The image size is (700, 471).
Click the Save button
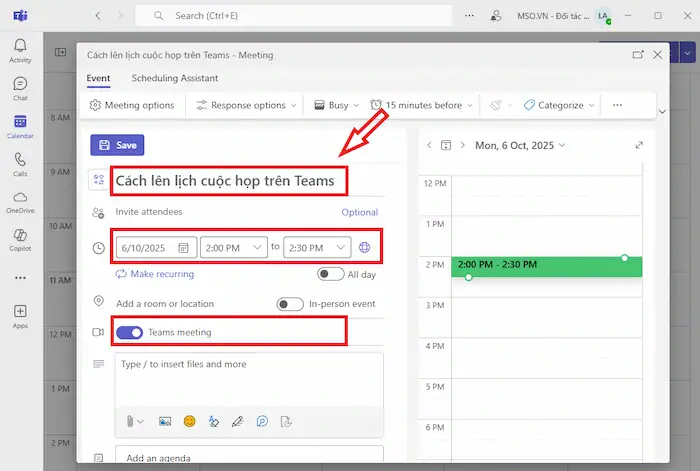[117, 145]
